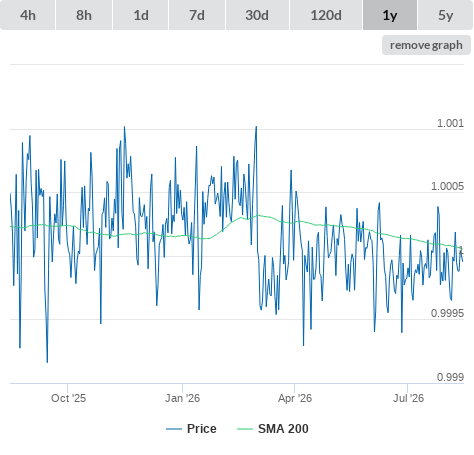The width and height of the screenshot is (474, 455).
Task: Switch to the 5y time range
Action: [x=445, y=15]
